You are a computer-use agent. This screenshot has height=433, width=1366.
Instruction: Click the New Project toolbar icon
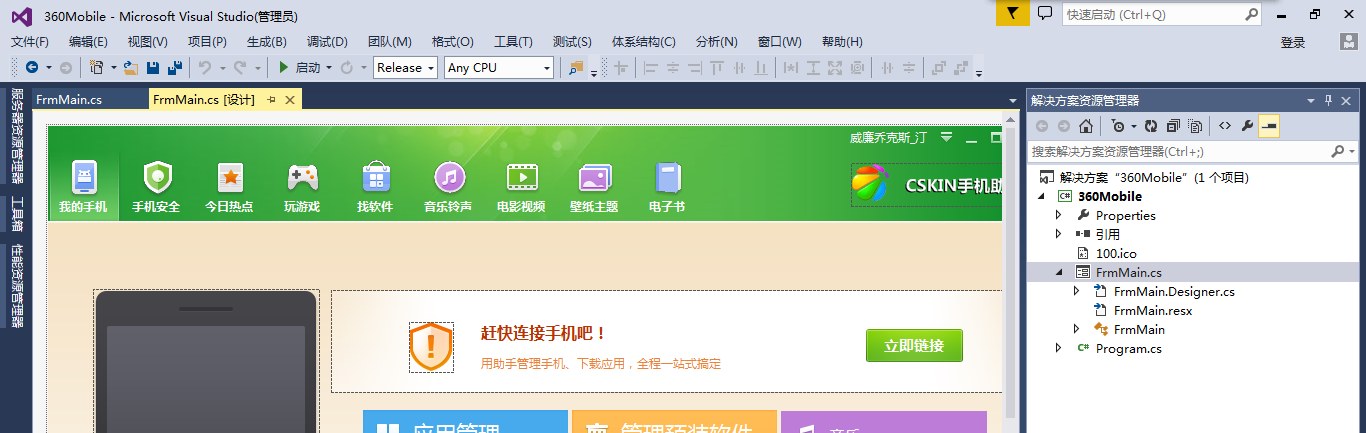coord(96,67)
